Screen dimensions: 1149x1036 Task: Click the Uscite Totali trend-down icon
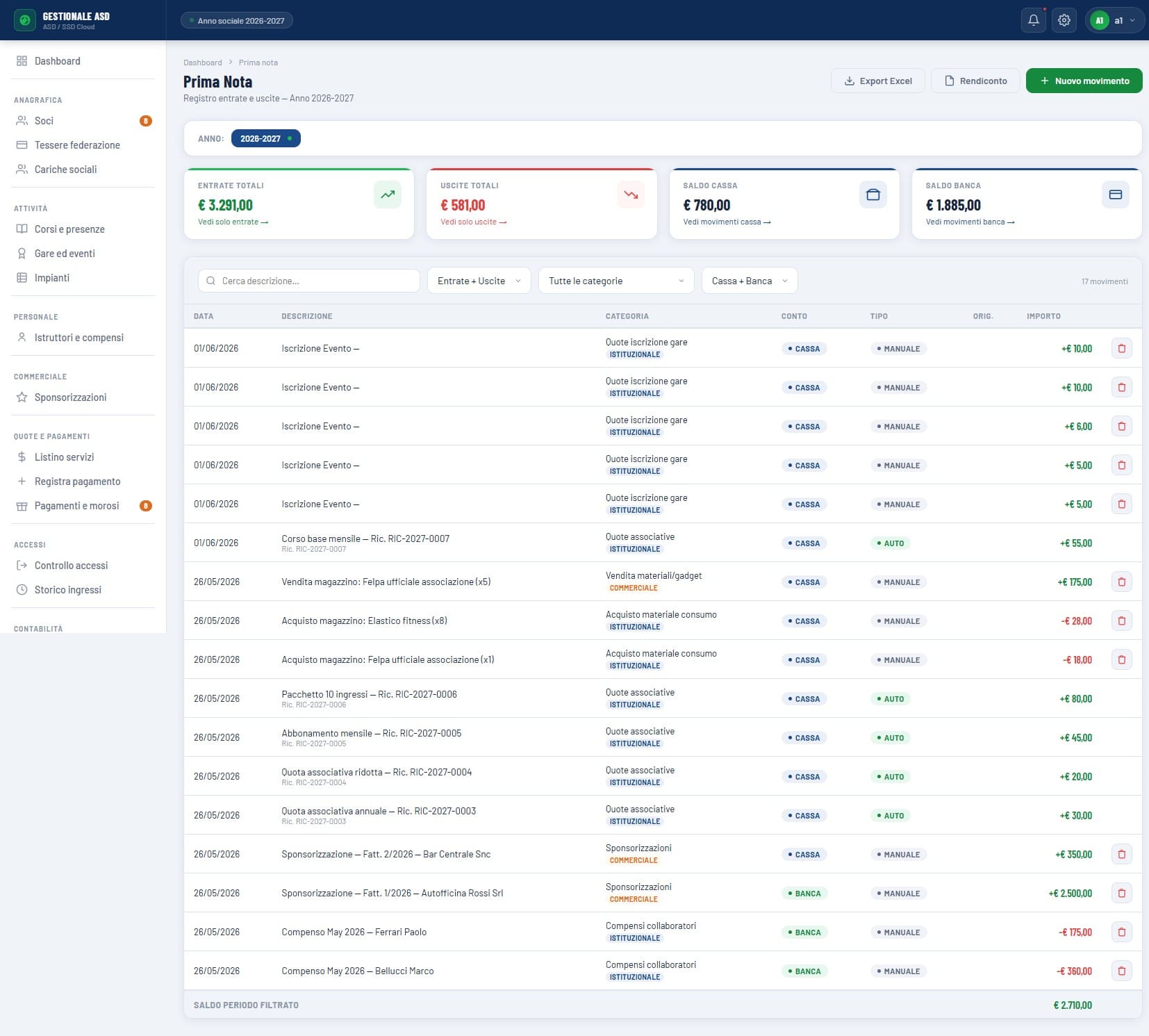(631, 195)
